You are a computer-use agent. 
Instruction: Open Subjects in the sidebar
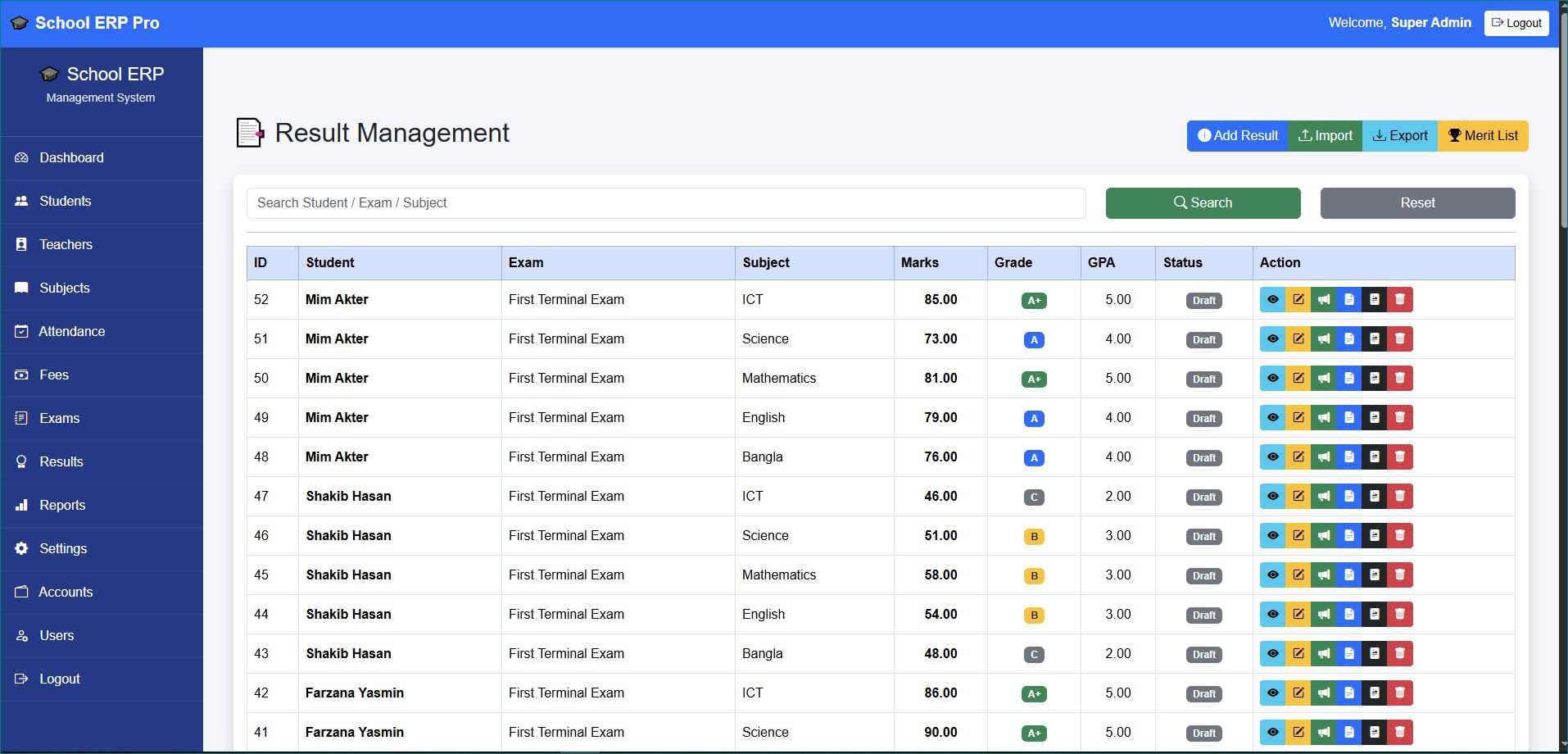coord(102,288)
